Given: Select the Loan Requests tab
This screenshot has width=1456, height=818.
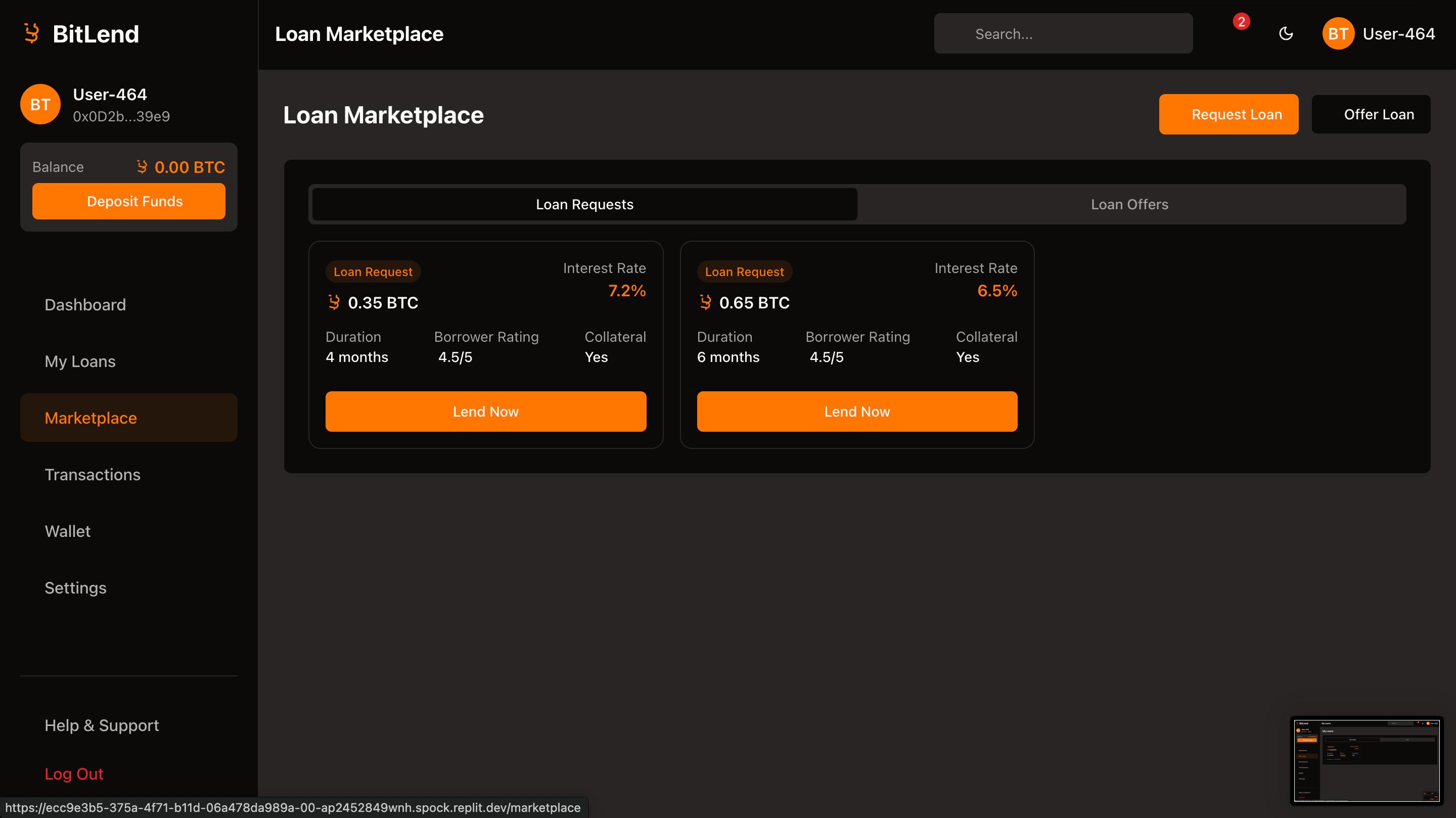Looking at the screenshot, I should (x=584, y=204).
